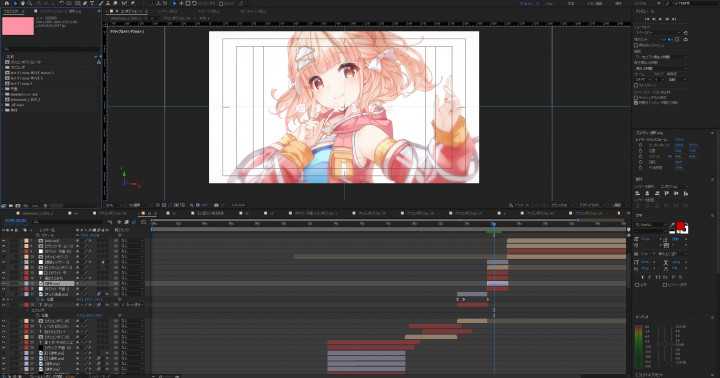
Task: Click the current timecode display in timeline
Action: (x=15, y=221)
